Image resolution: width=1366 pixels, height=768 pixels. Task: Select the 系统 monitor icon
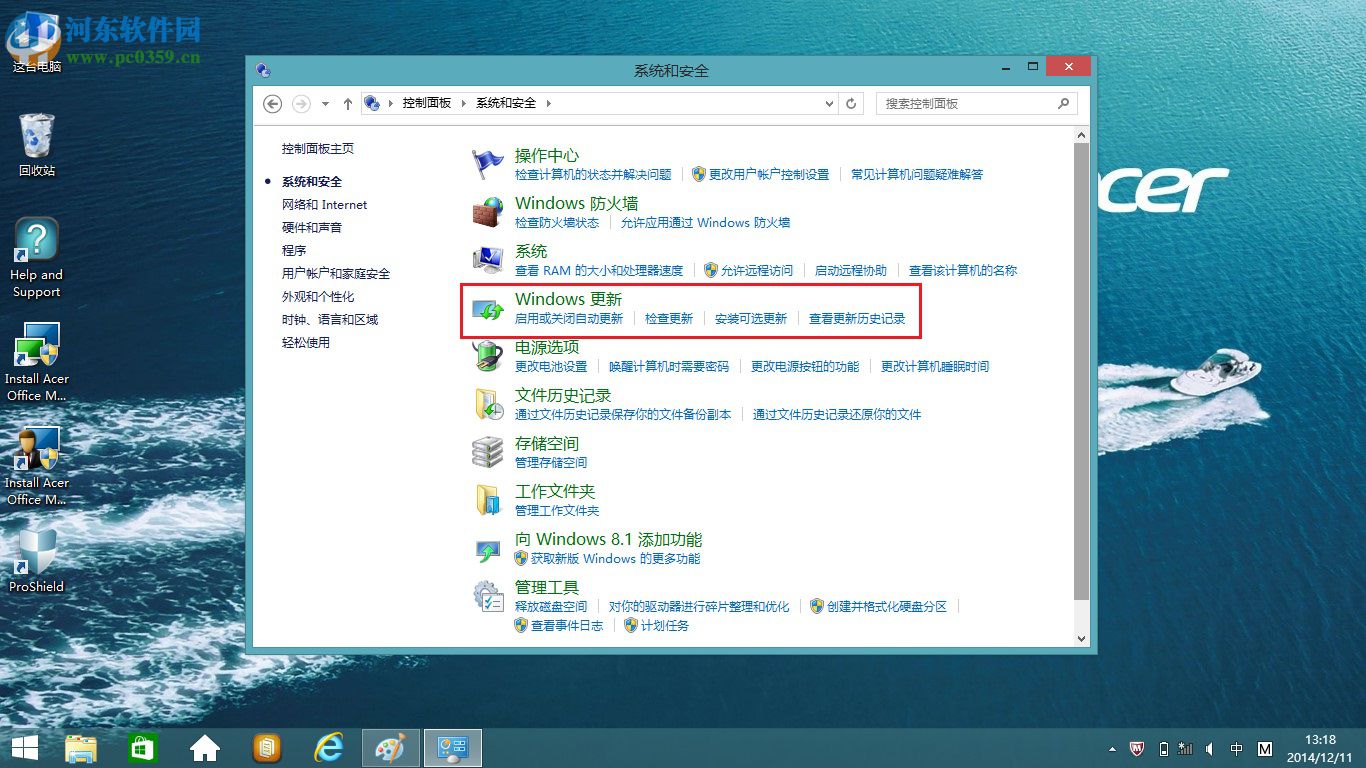pyautogui.click(x=487, y=259)
